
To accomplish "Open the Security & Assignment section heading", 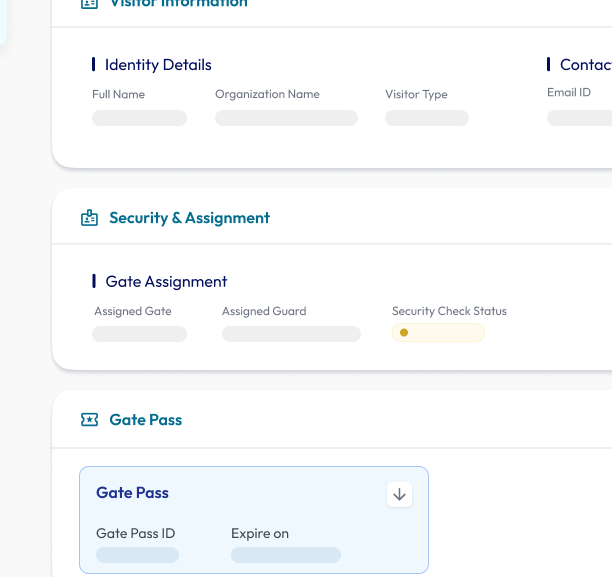I will [x=189, y=218].
